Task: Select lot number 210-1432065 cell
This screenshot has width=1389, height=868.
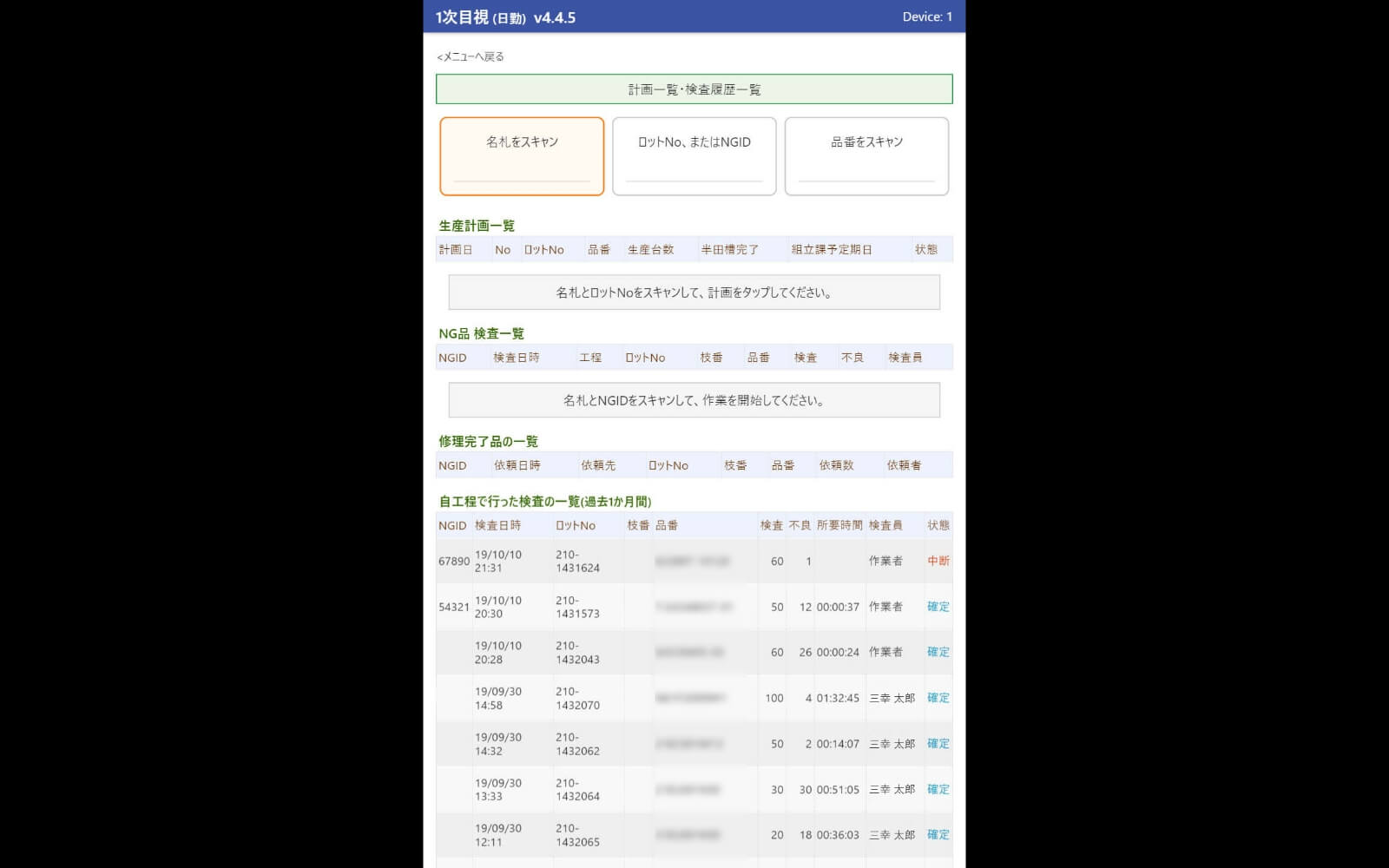Action: (577, 835)
